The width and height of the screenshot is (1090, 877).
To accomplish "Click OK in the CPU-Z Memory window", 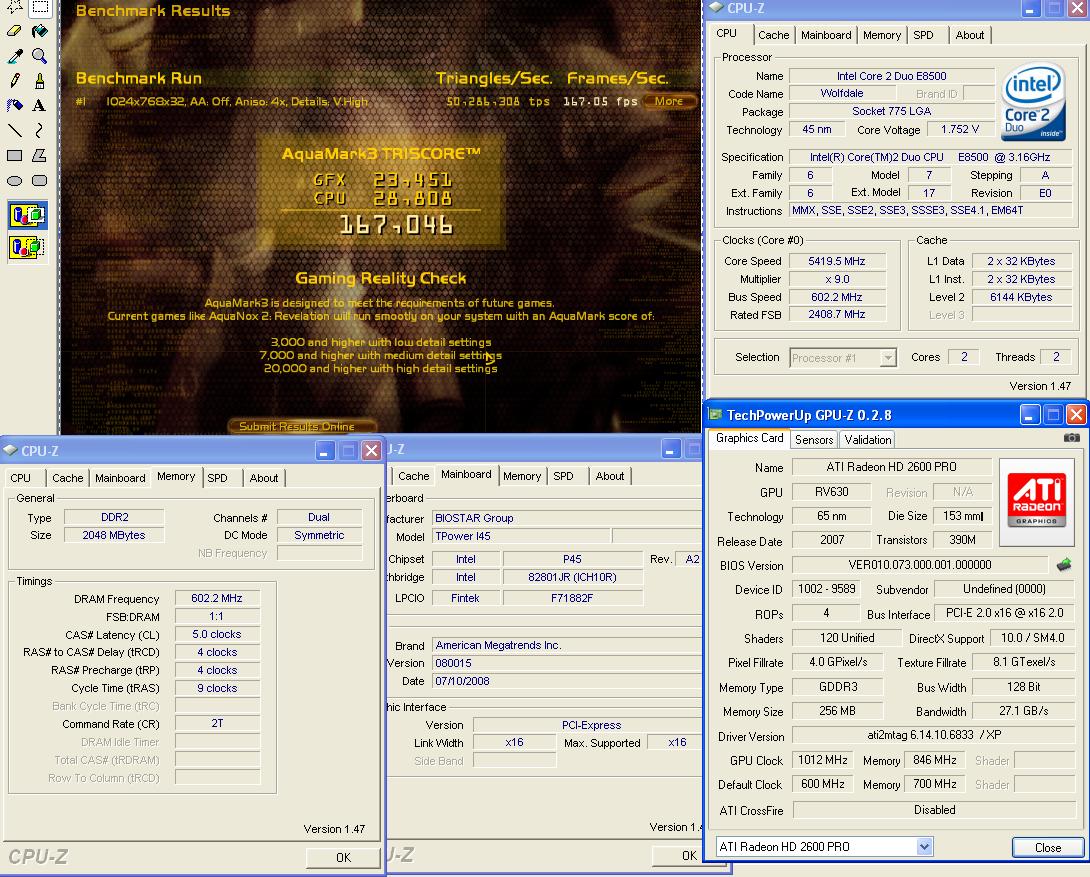I will coord(343,858).
